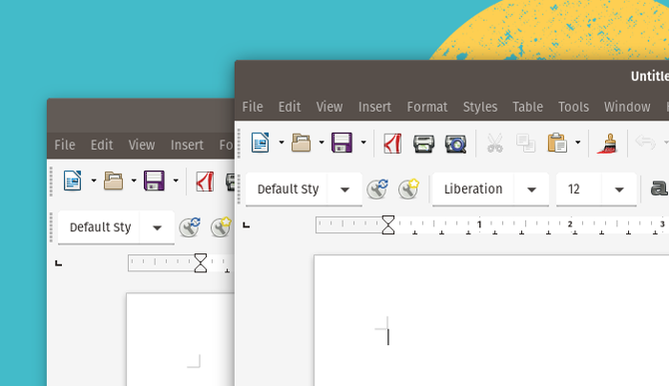Screen dimensions: 669x386
Task: Open File menu in back window
Action: (x=65, y=145)
